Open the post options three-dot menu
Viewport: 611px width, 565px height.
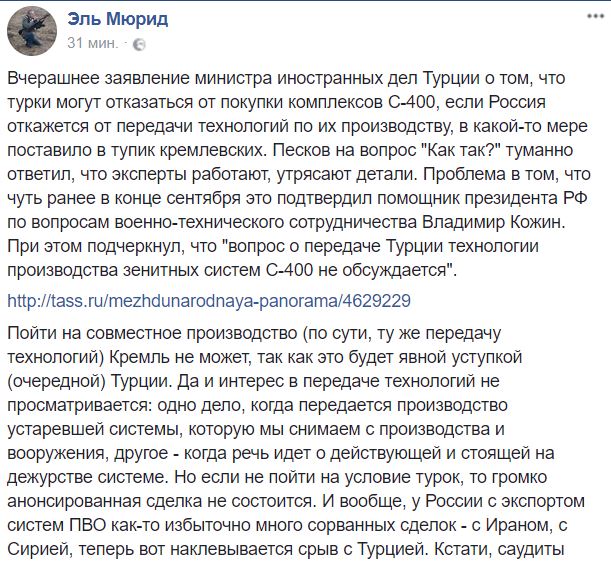tap(596, 16)
